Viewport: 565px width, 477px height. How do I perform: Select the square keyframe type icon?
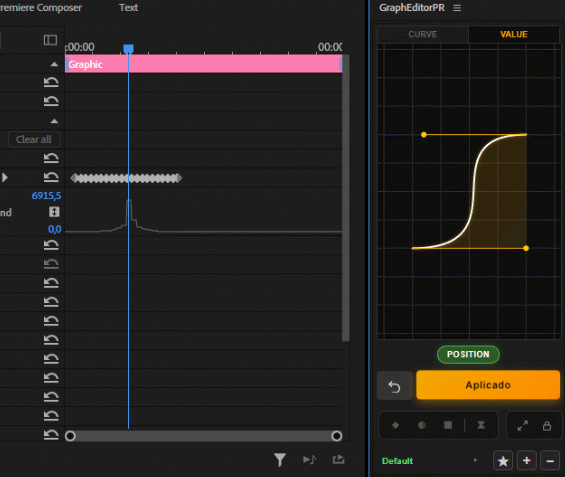tap(448, 425)
